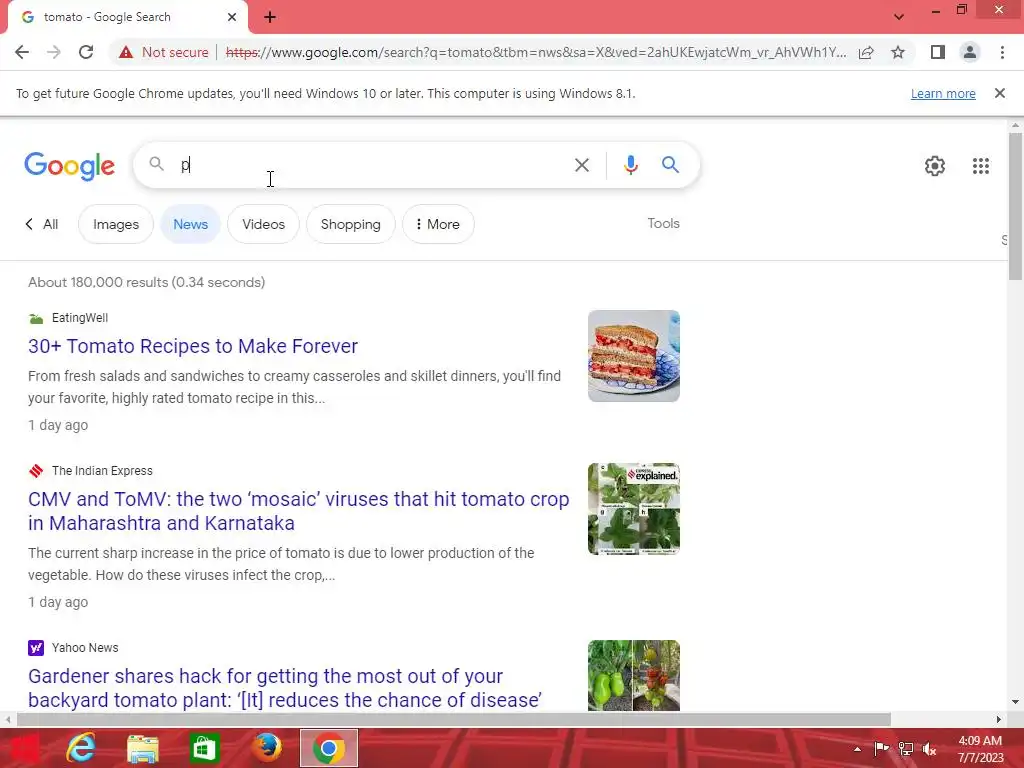Click the scroll right arrow
This screenshot has width=1024, height=768.
[x=999, y=719]
